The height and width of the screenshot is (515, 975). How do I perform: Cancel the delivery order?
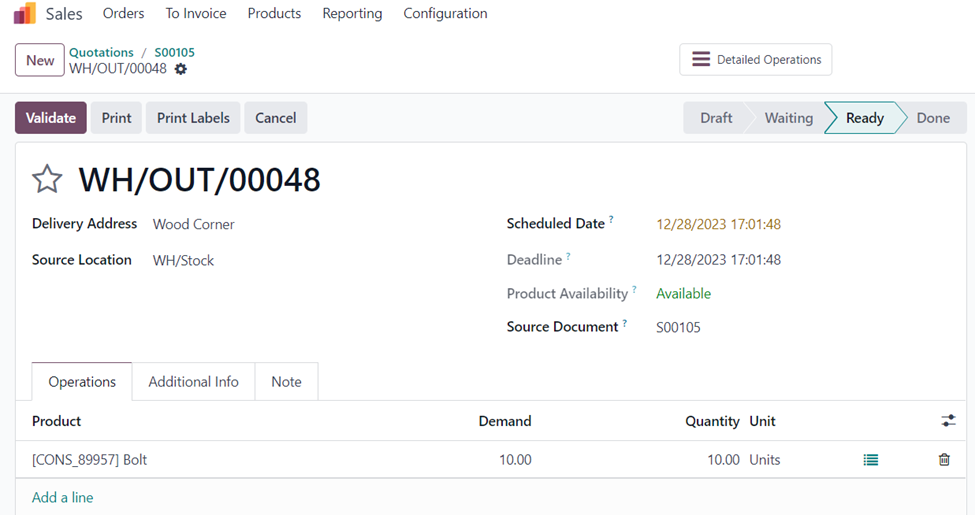[275, 118]
